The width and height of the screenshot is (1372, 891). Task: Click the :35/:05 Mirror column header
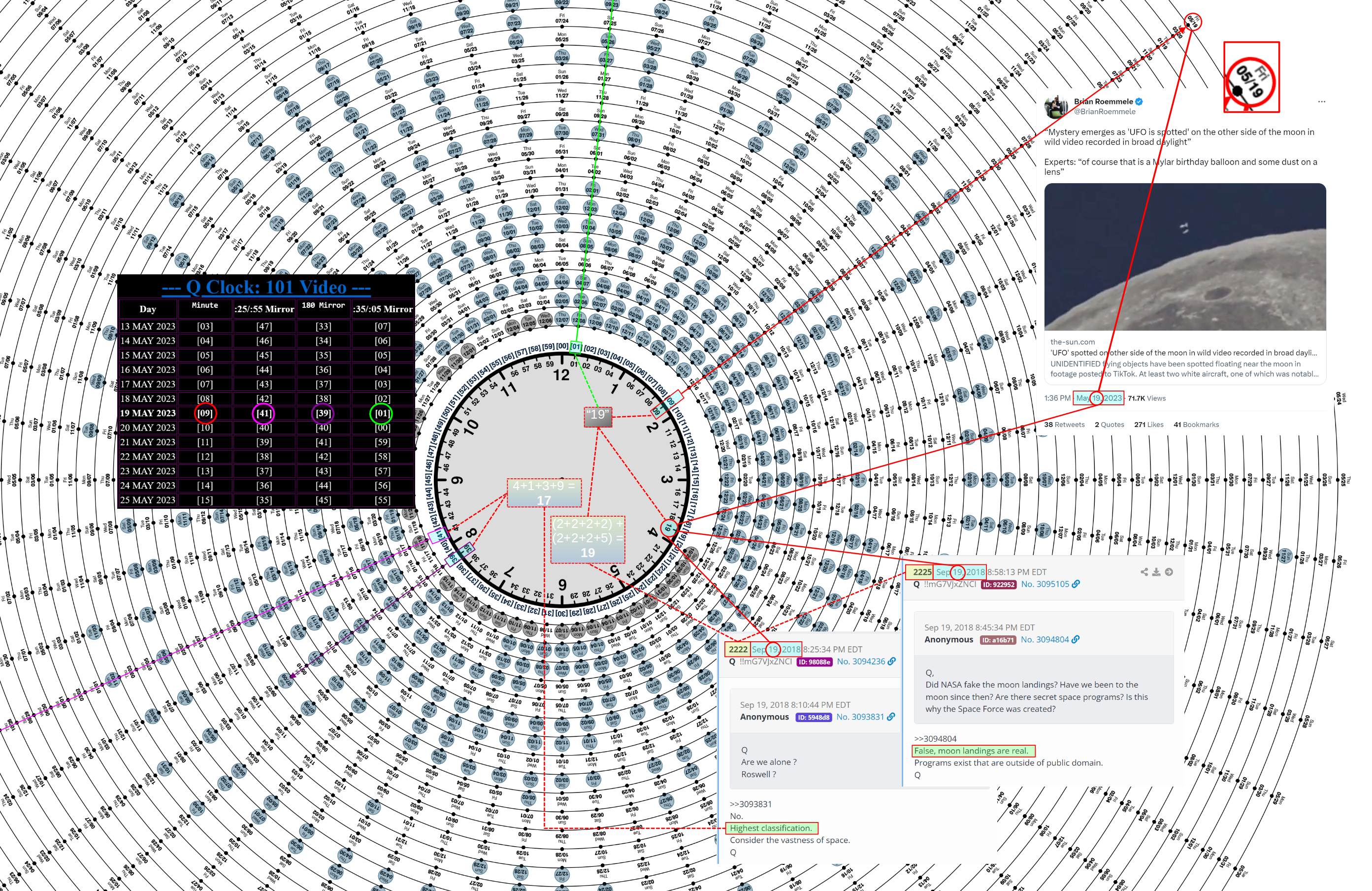coord(382,309)
